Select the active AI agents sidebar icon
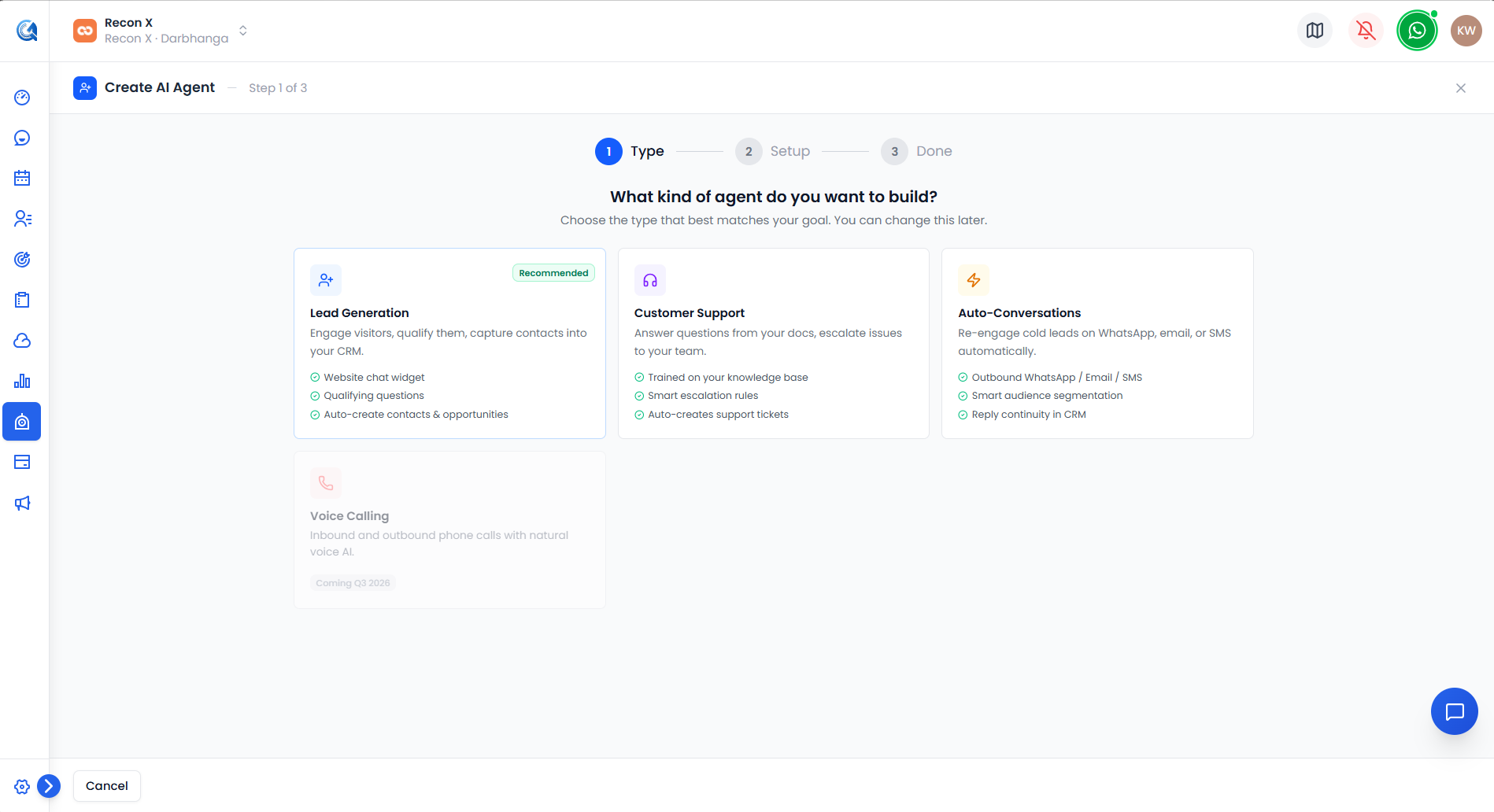The height and width of the screenshot is (812, 1494). (x=22, y=422)
